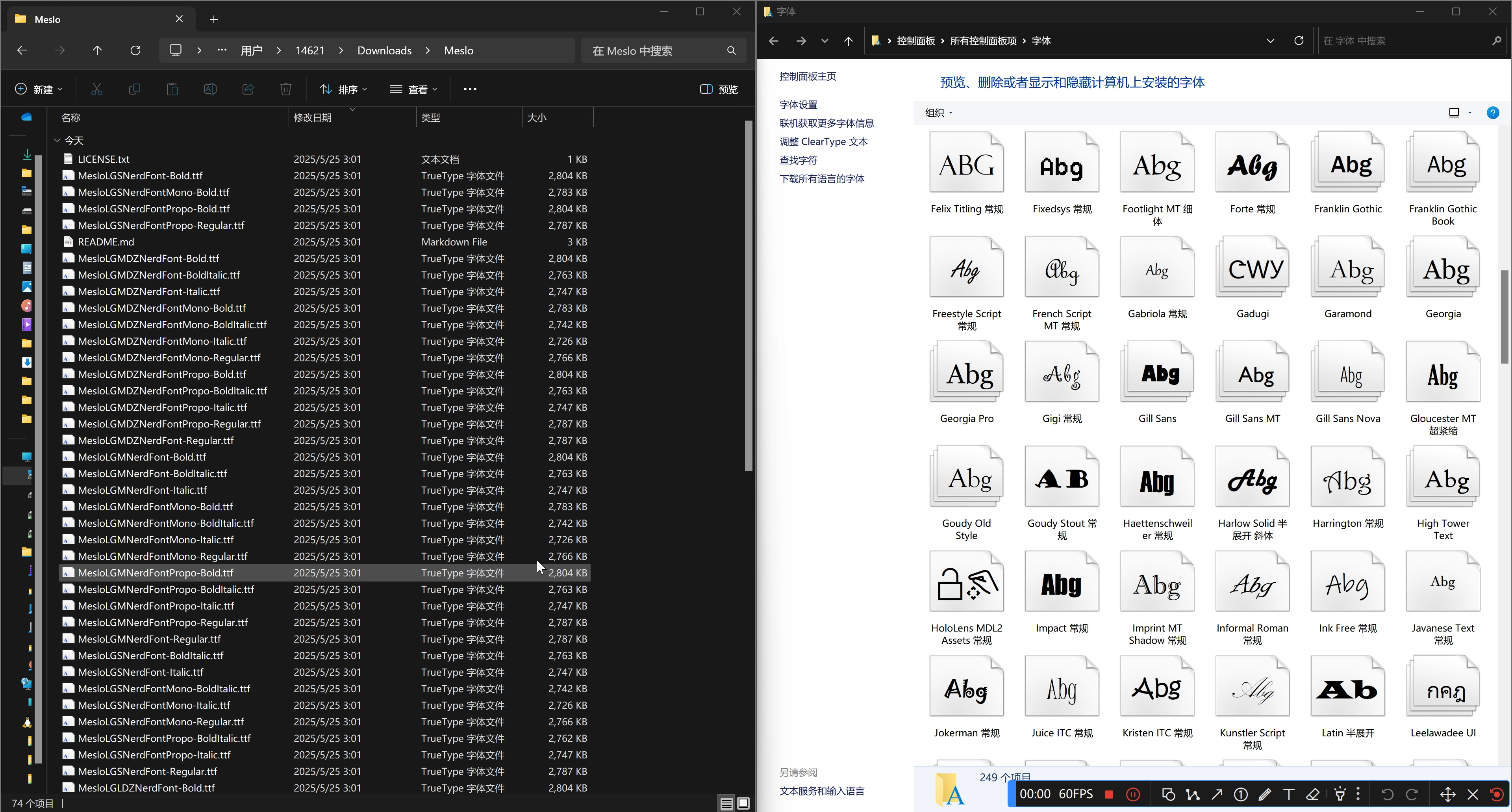Choose the text annotation tool
The height and width of the screenshot is (812, 1512).
tap(1288, 794)
